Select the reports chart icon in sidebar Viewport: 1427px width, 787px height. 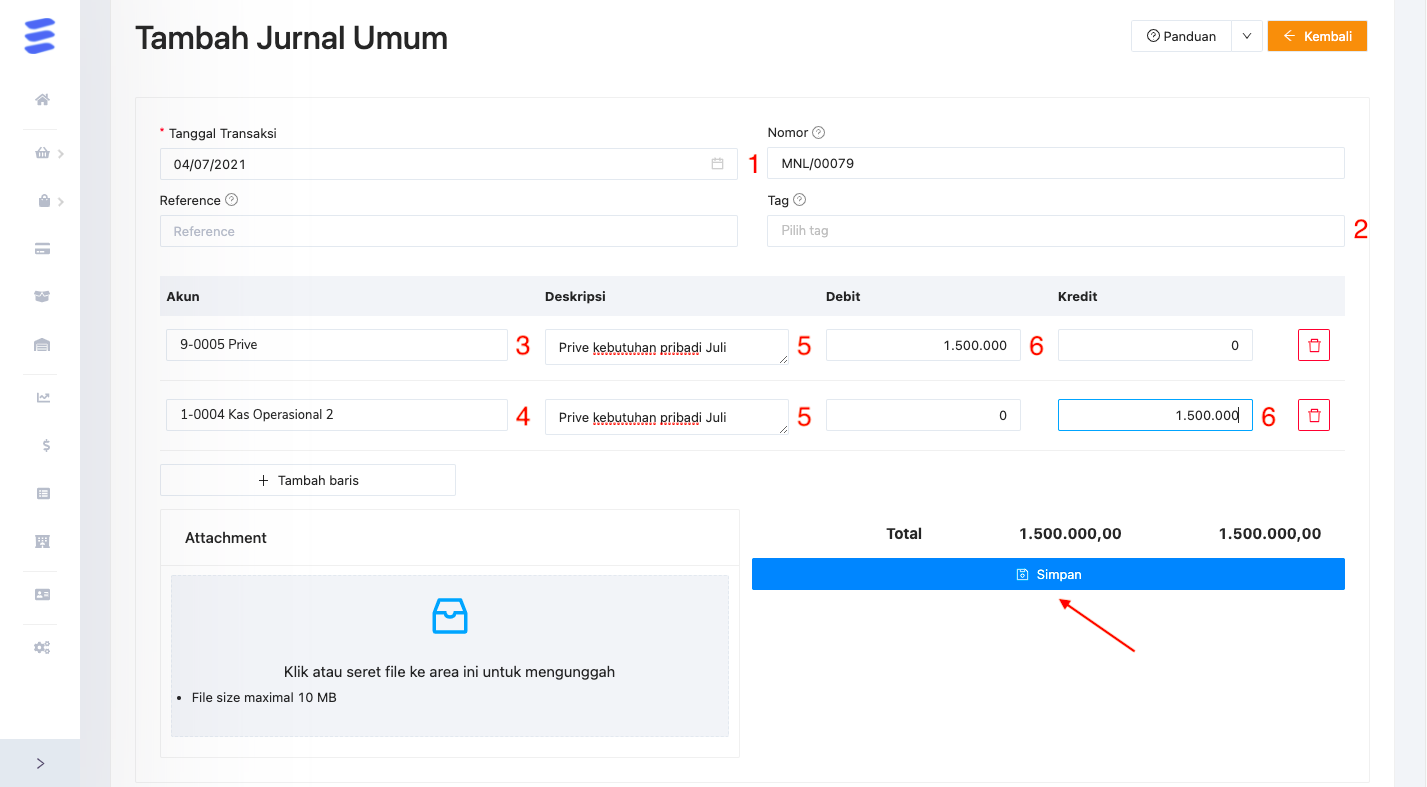pyautogui.click(x=41, y=396)
